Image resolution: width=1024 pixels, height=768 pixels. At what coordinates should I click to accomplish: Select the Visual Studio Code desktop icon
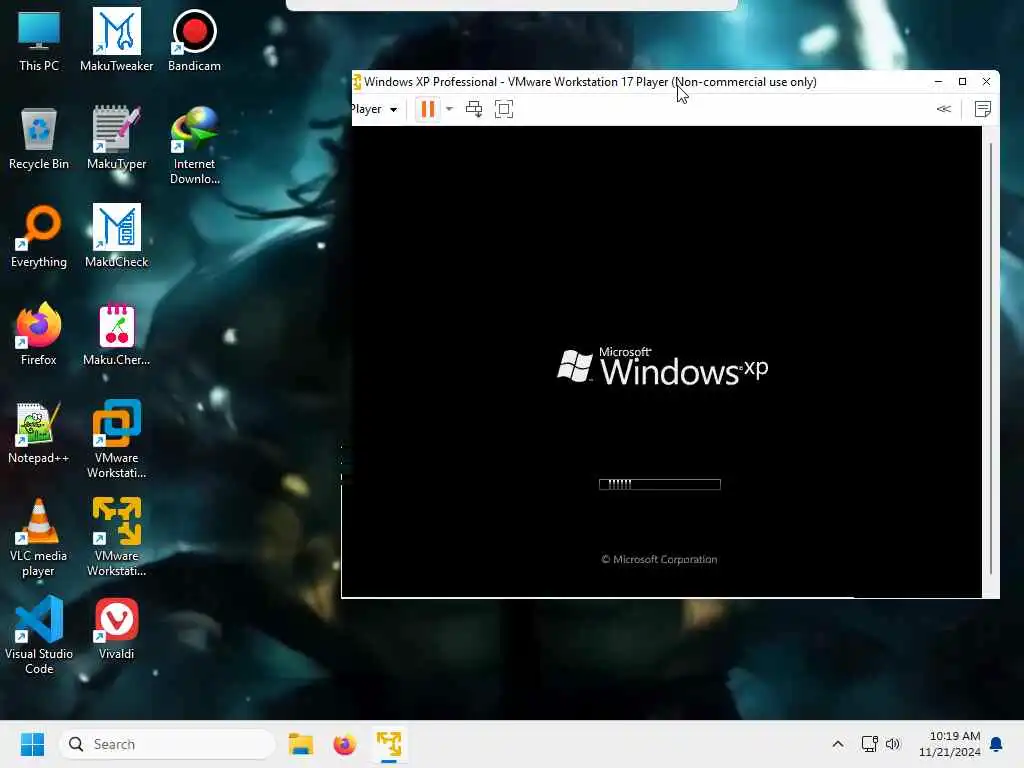click(39, 635)
